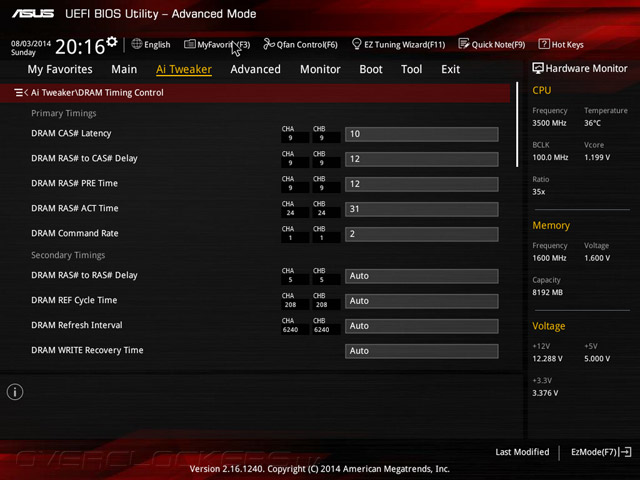Click the DRAM Command Rate value field

click(422, 234)
